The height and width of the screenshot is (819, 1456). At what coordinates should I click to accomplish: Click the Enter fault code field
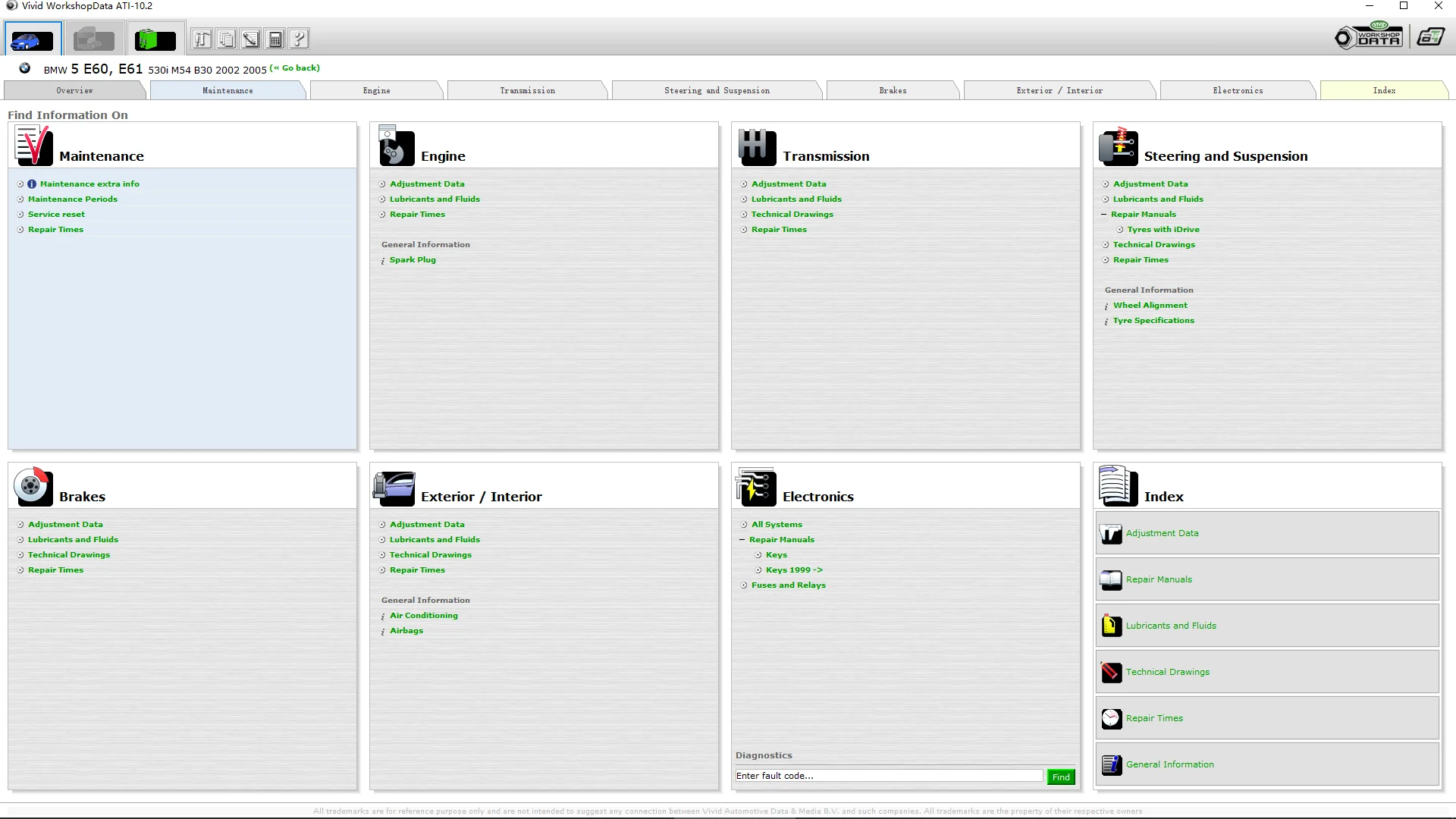[x=888, y=776]
